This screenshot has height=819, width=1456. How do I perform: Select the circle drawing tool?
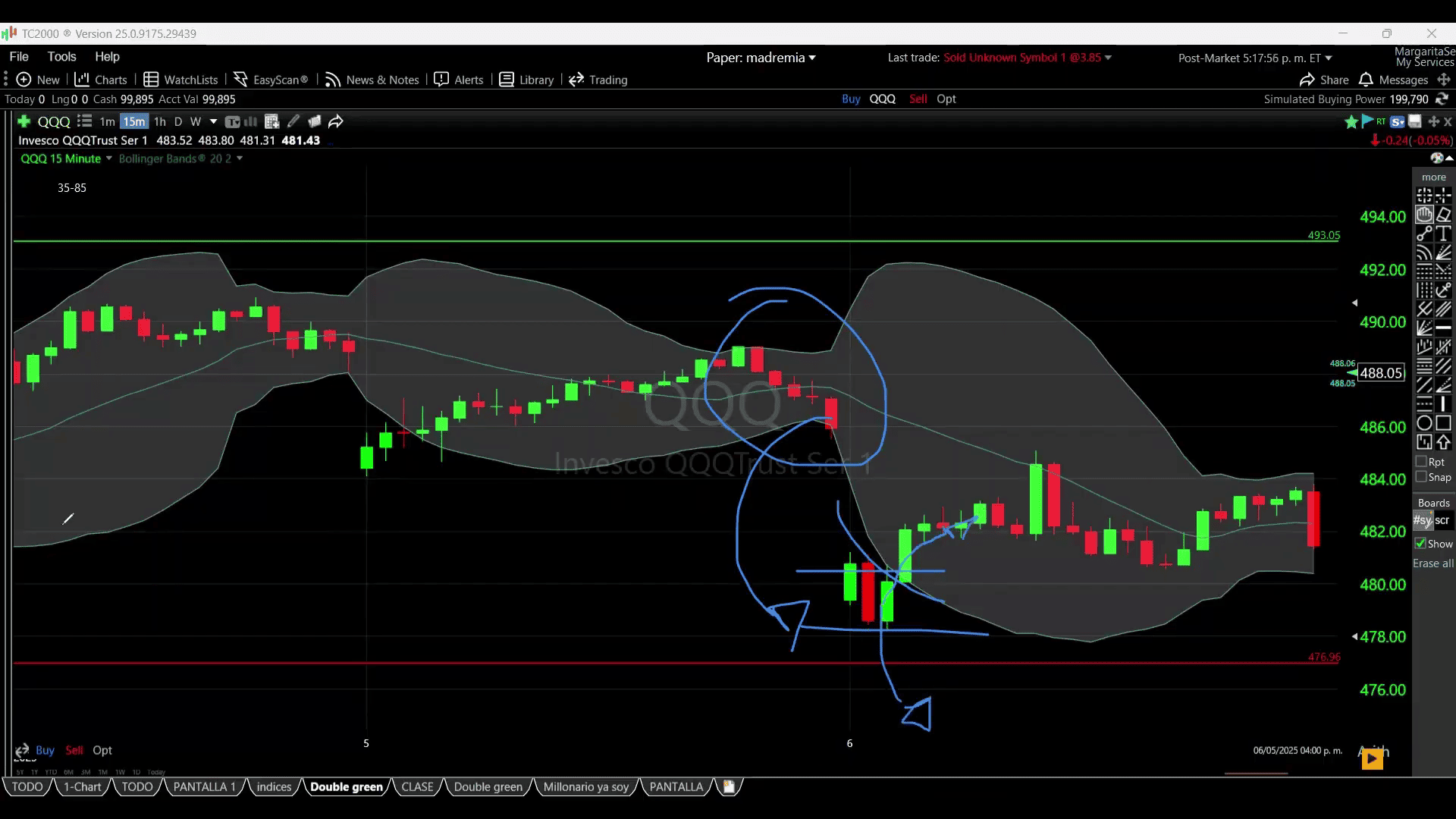coord(1424,423)
